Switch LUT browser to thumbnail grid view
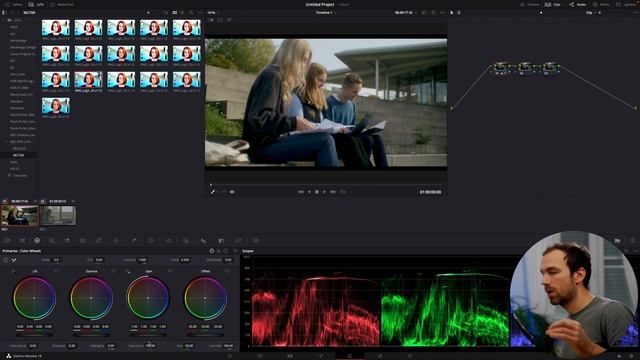 (x=175, y=13)
